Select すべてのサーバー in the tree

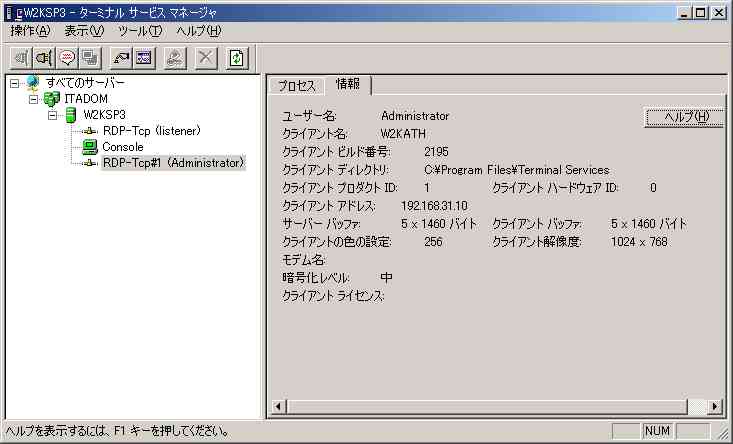[85, 83]
